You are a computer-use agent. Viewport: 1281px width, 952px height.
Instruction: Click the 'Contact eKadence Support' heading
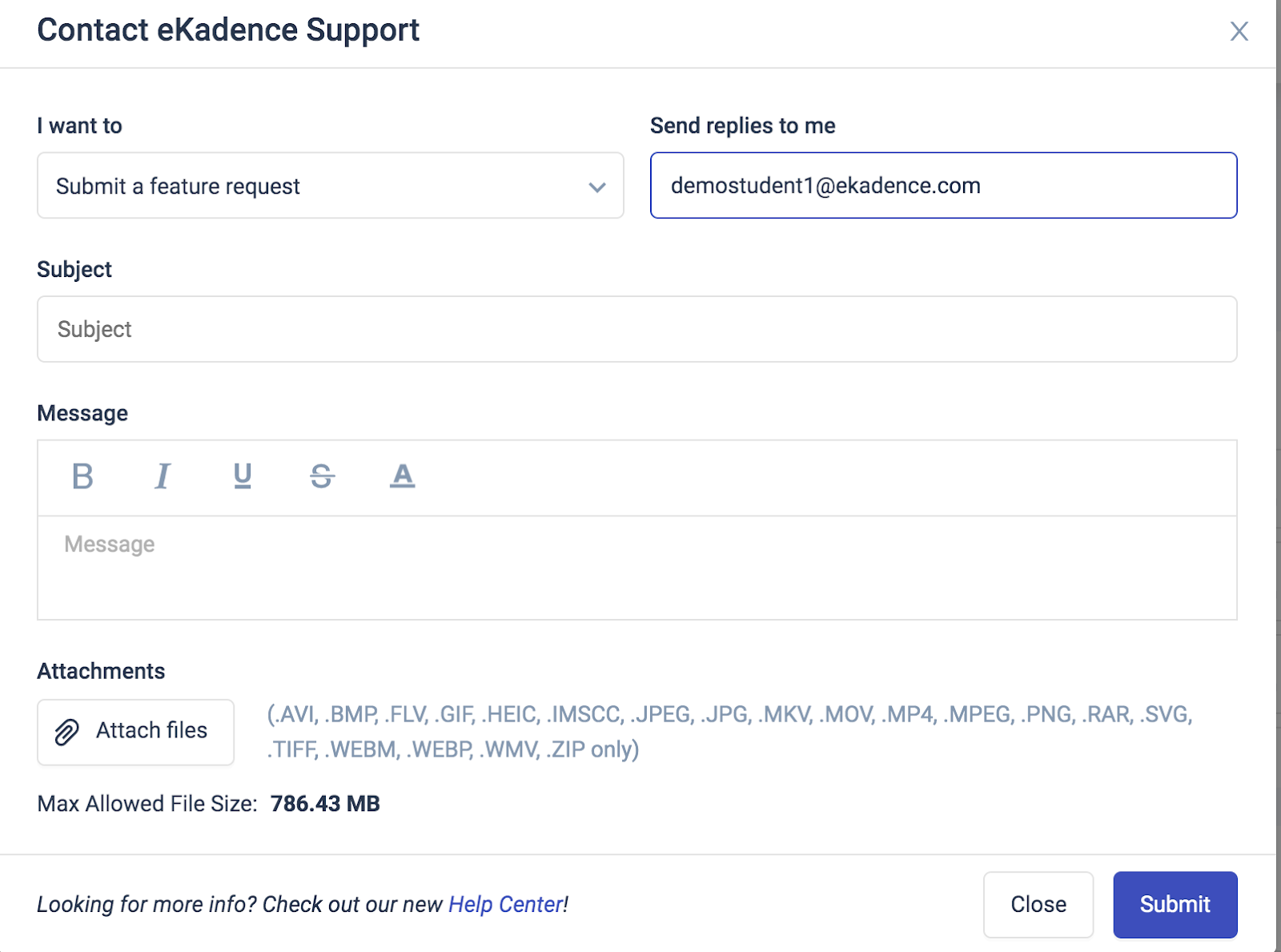tap(228, 30)
